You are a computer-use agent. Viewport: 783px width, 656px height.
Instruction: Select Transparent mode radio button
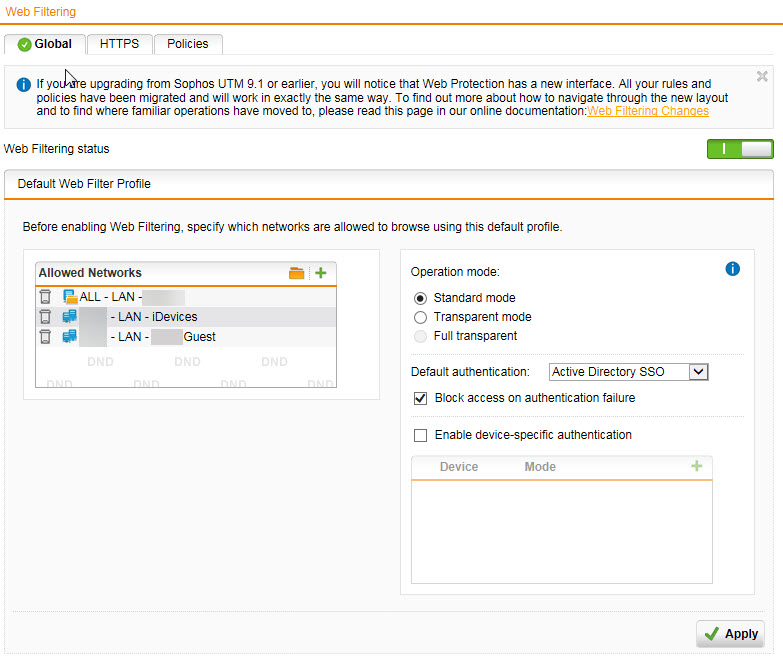pos(420,317)
